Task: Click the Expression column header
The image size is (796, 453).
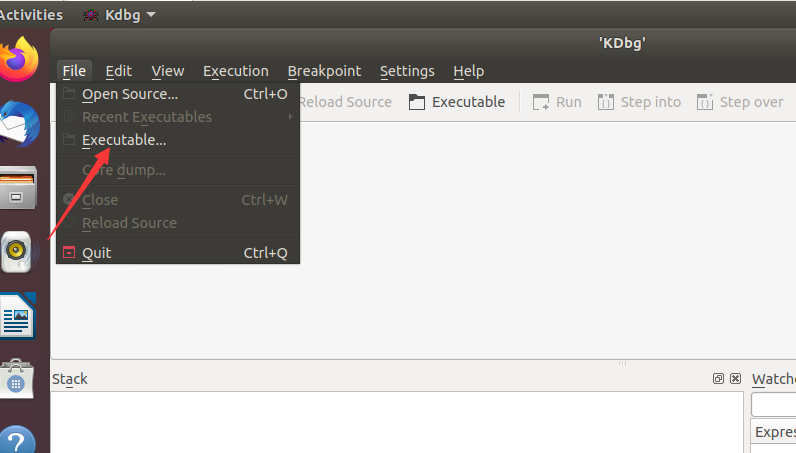Action: pos(774,432)
